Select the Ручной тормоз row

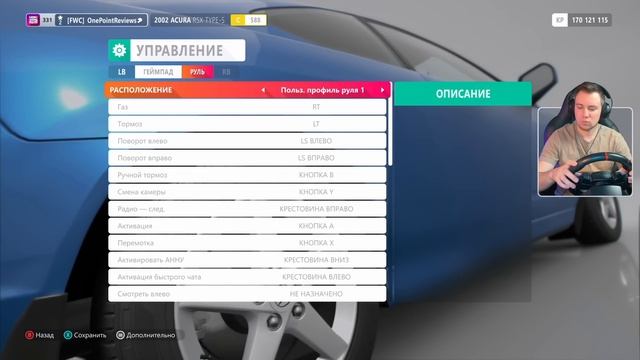click(247, 175)
